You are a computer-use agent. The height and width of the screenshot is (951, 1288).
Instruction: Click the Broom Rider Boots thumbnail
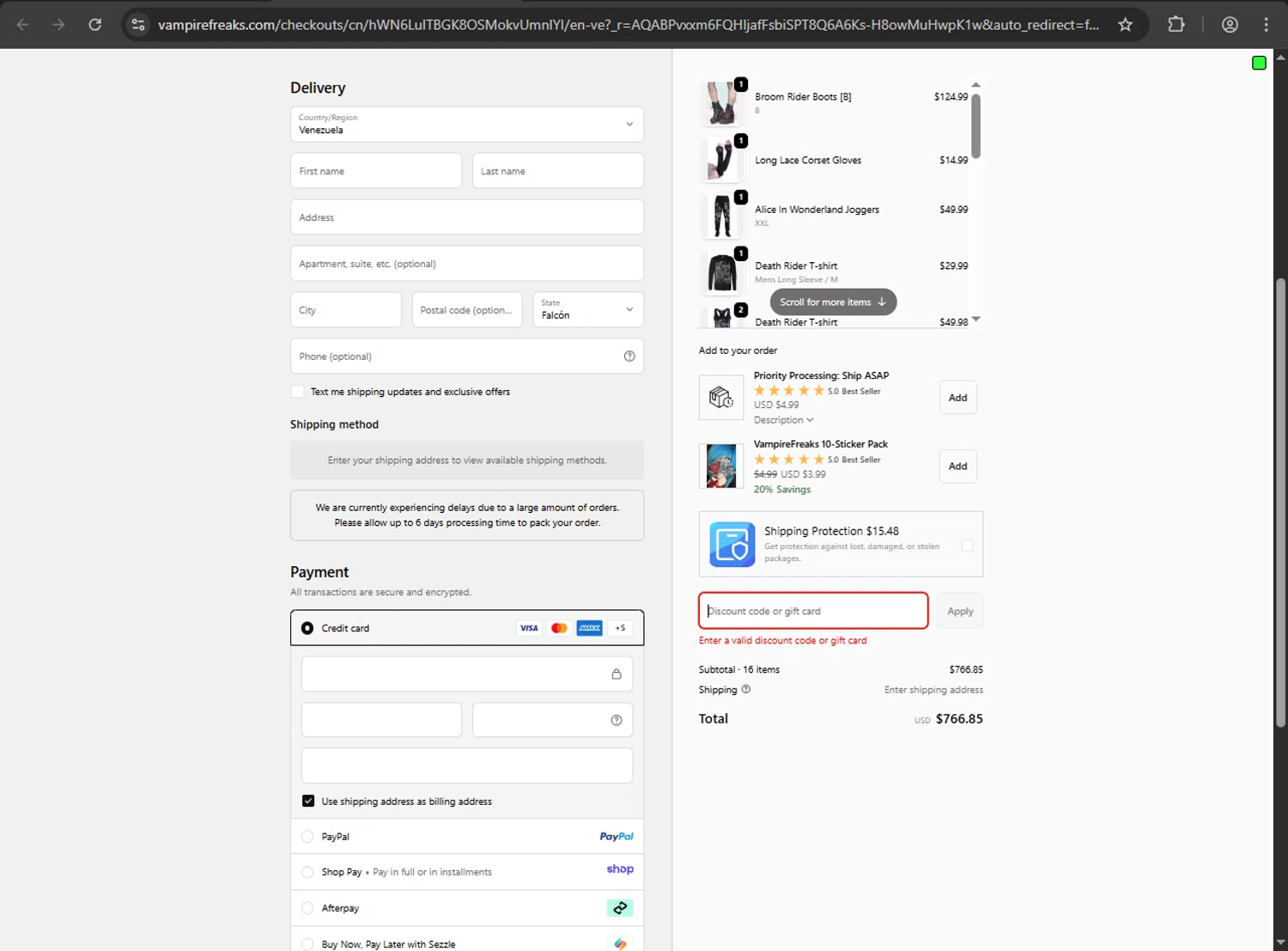(x=722, y=104)
